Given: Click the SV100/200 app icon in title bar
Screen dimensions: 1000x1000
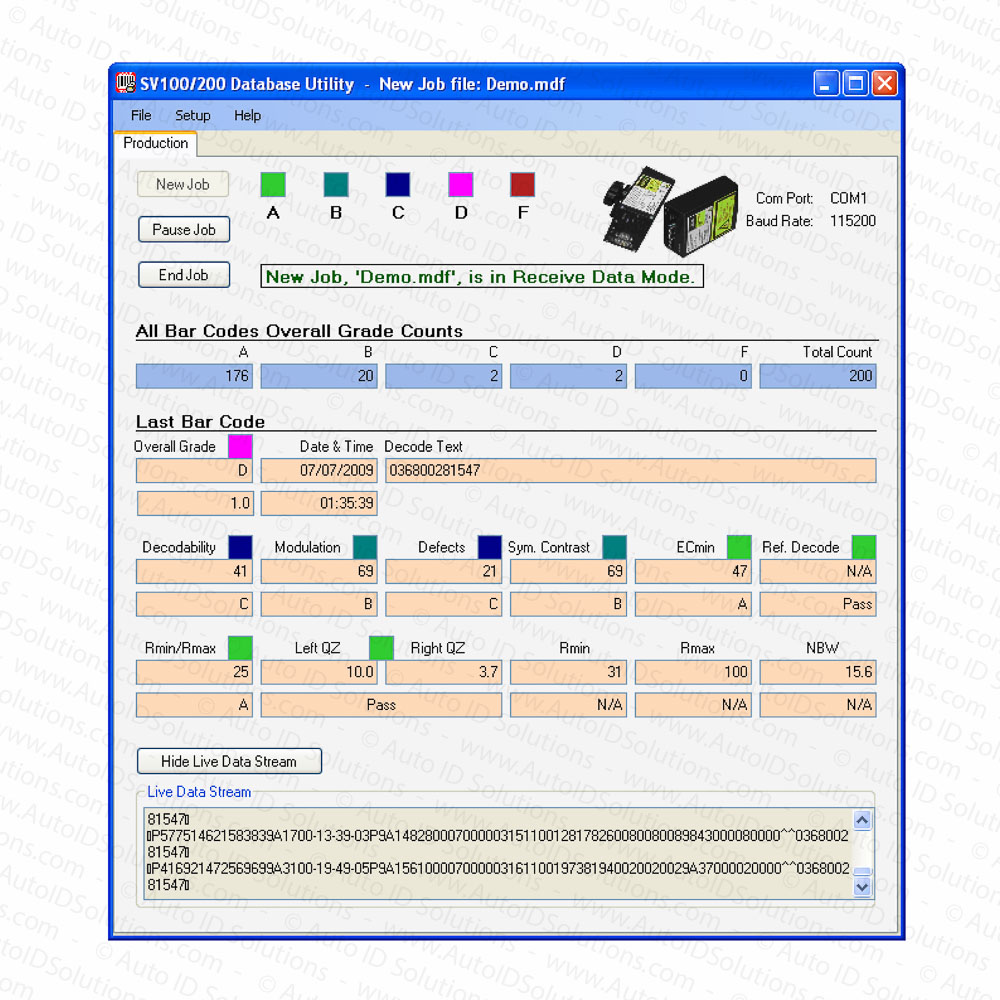Looking at the screenshot, I should [126, 83].
